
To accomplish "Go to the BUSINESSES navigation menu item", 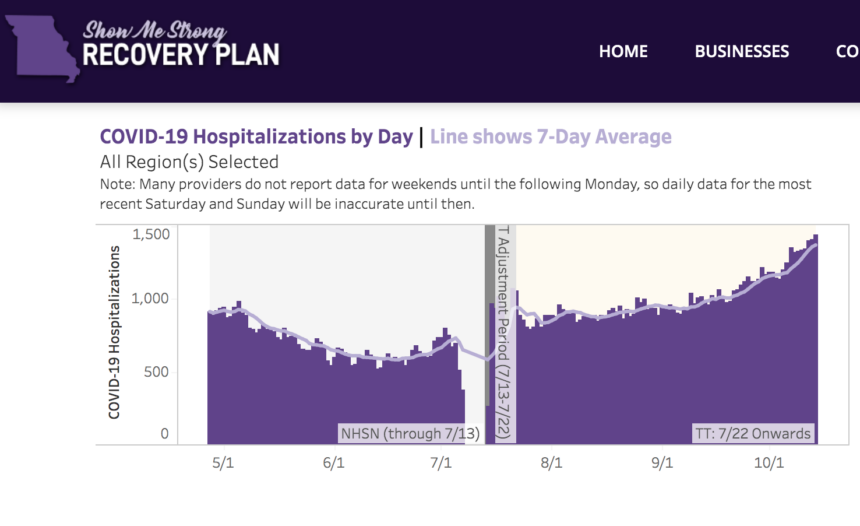I will [x=741, y=51].
